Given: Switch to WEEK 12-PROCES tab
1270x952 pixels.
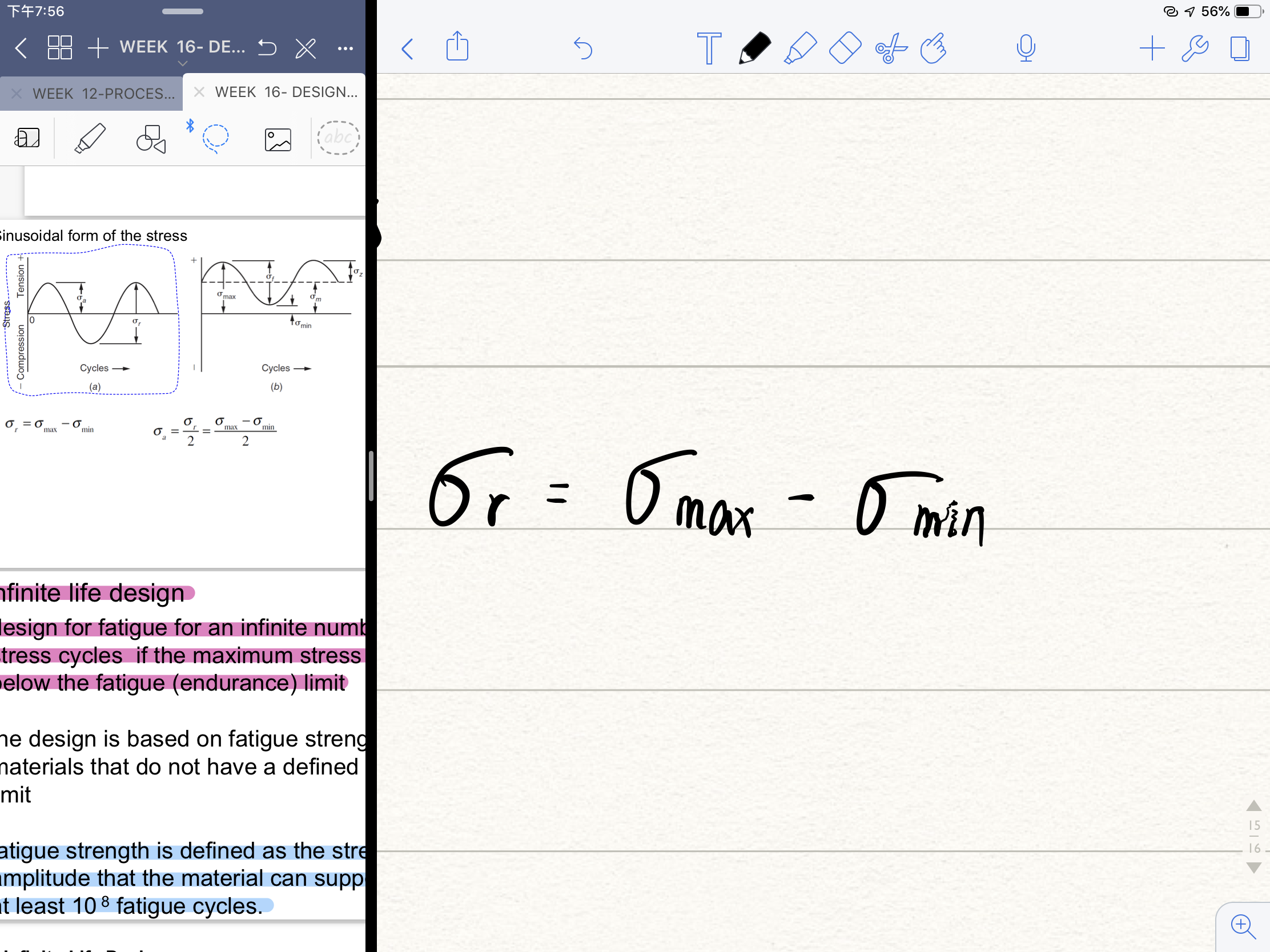Looking at the screenshot, I should (103, 94).
